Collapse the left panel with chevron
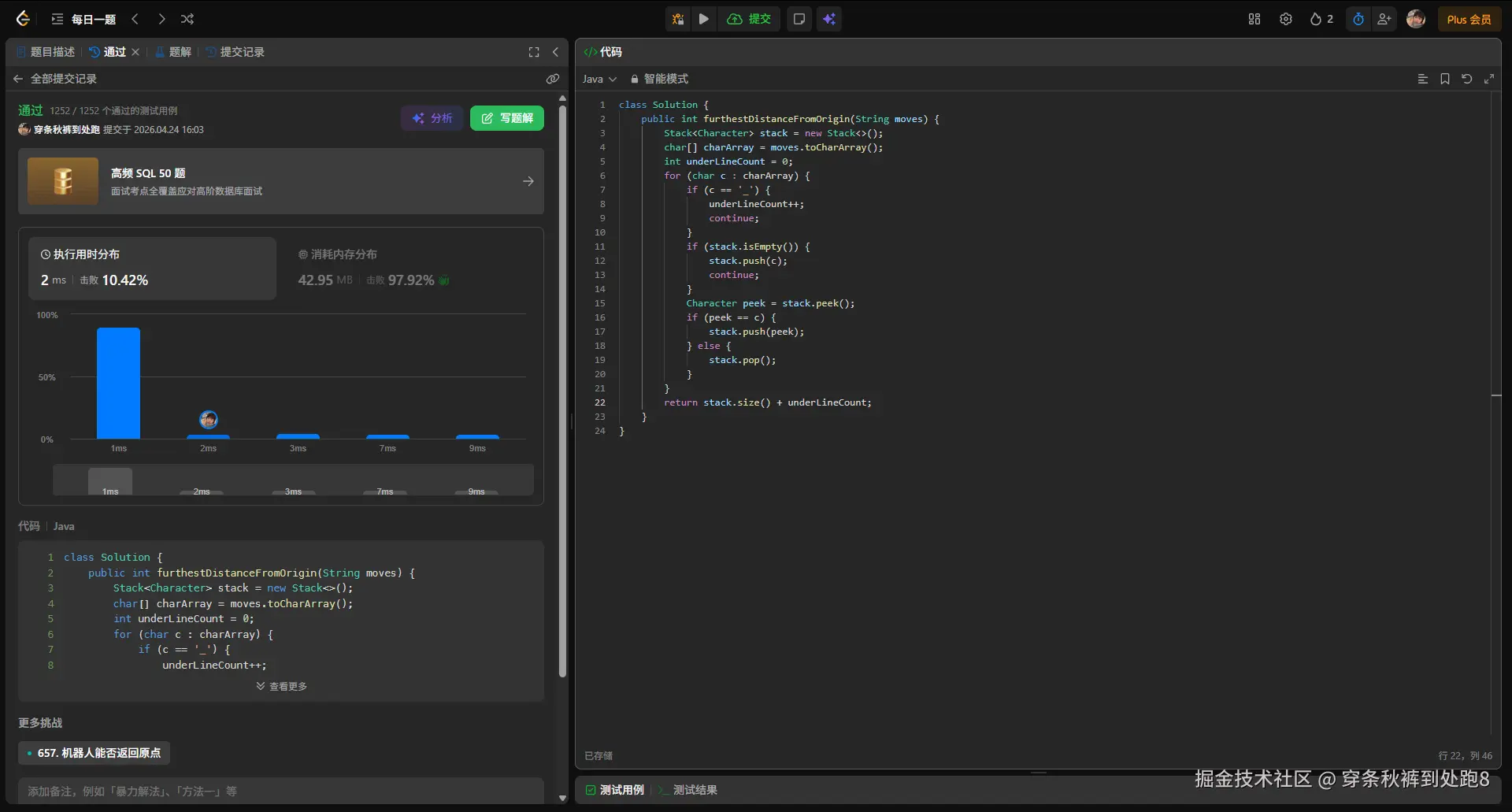Viewport: 1512px width, 812px height. (555, 52)
